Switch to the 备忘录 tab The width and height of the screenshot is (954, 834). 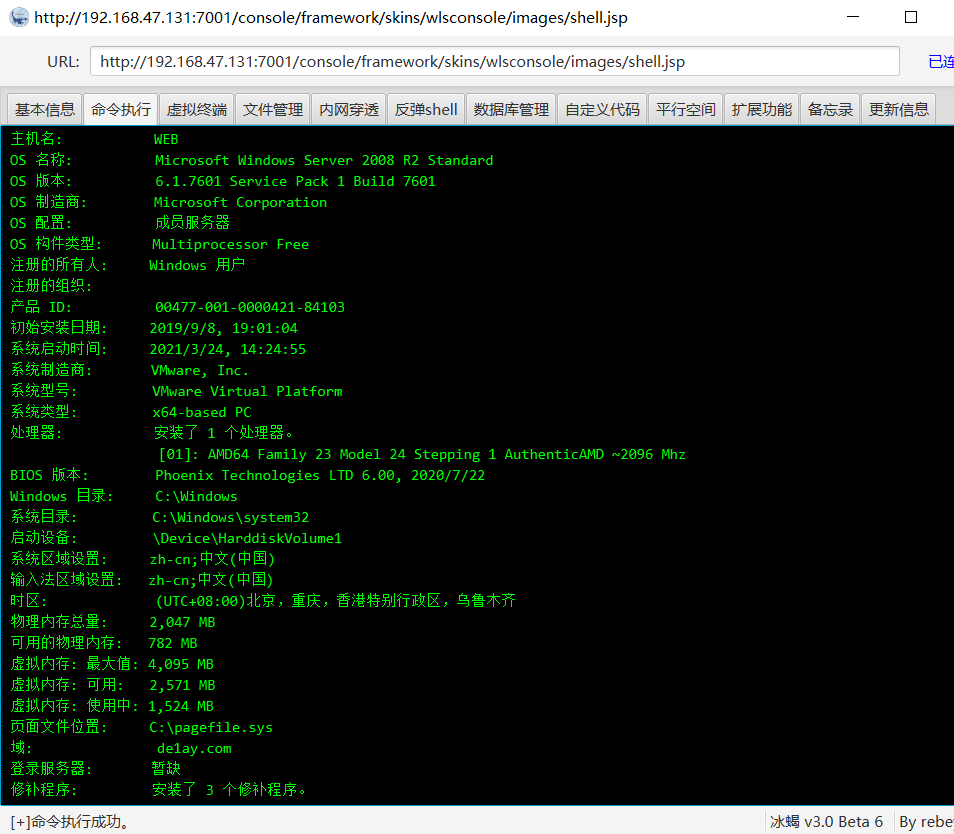coord(830,109)
